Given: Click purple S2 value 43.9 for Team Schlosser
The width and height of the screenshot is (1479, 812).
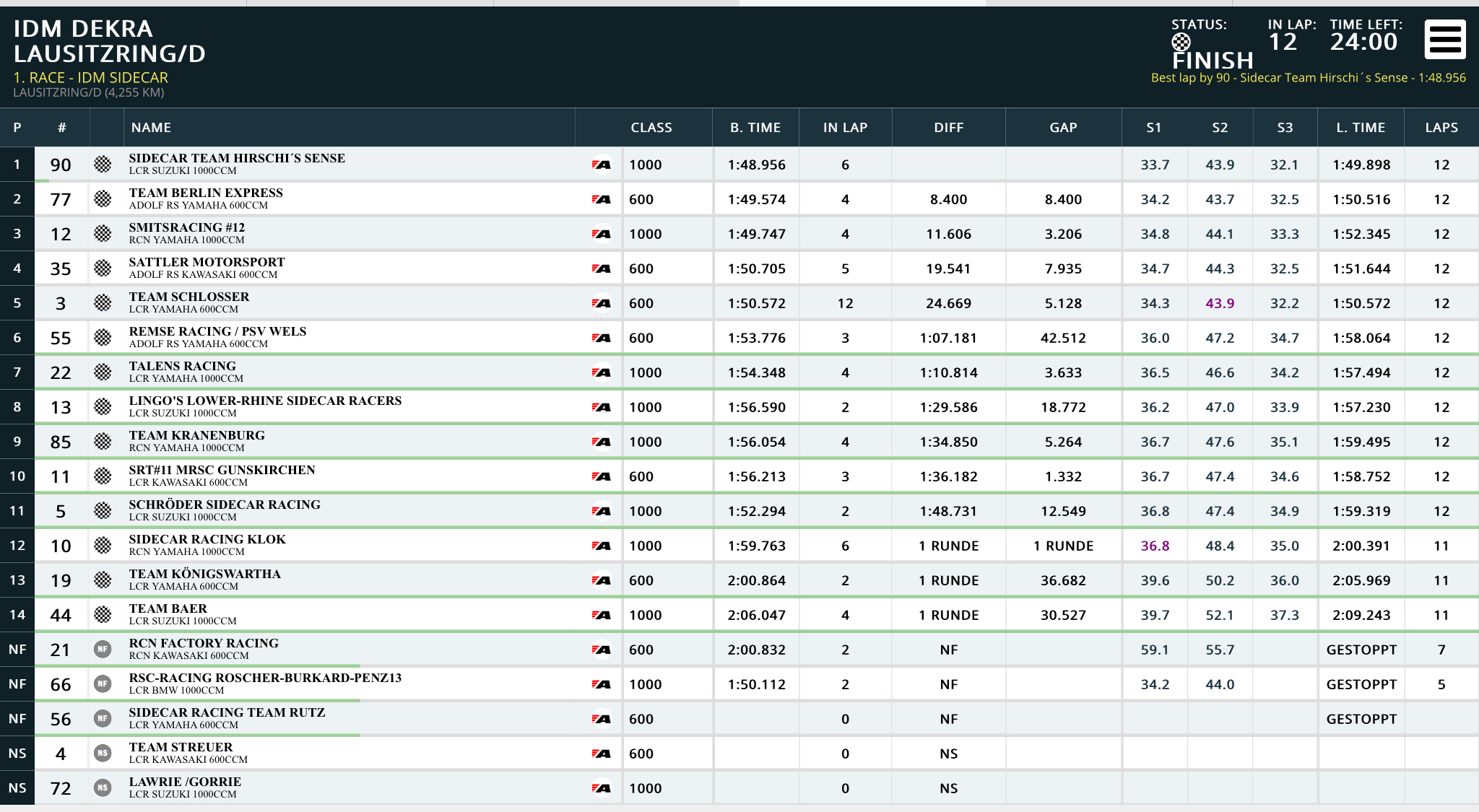Looking at the screenshot, I should (x=1220, y=303).
